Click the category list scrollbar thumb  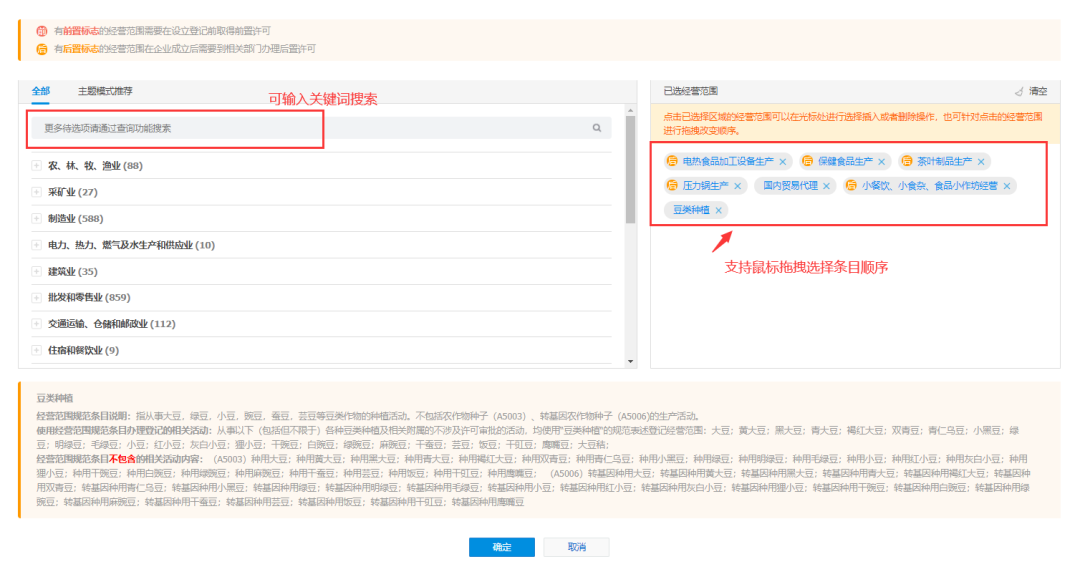tap(630, 169)
